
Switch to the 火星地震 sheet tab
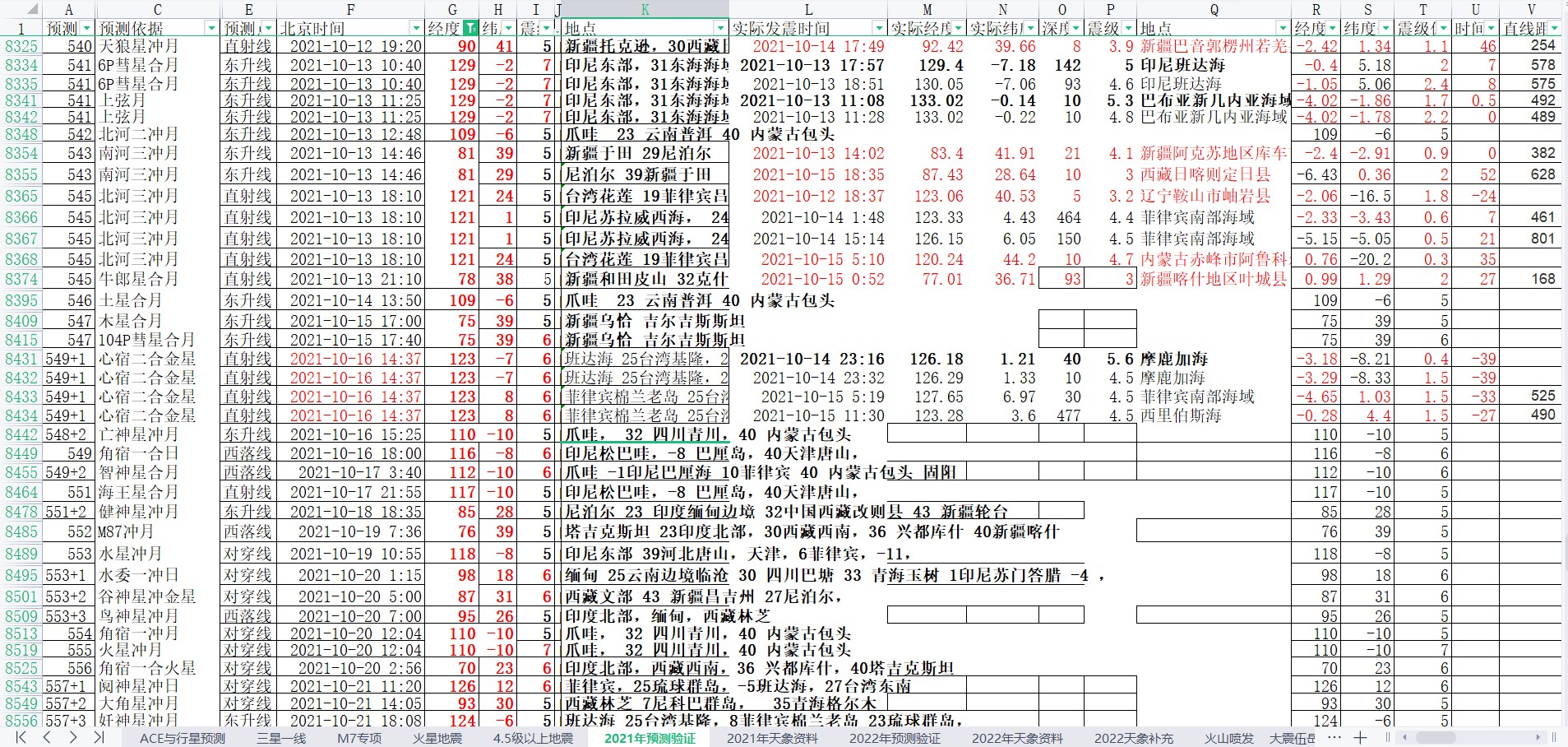[437, 738]
